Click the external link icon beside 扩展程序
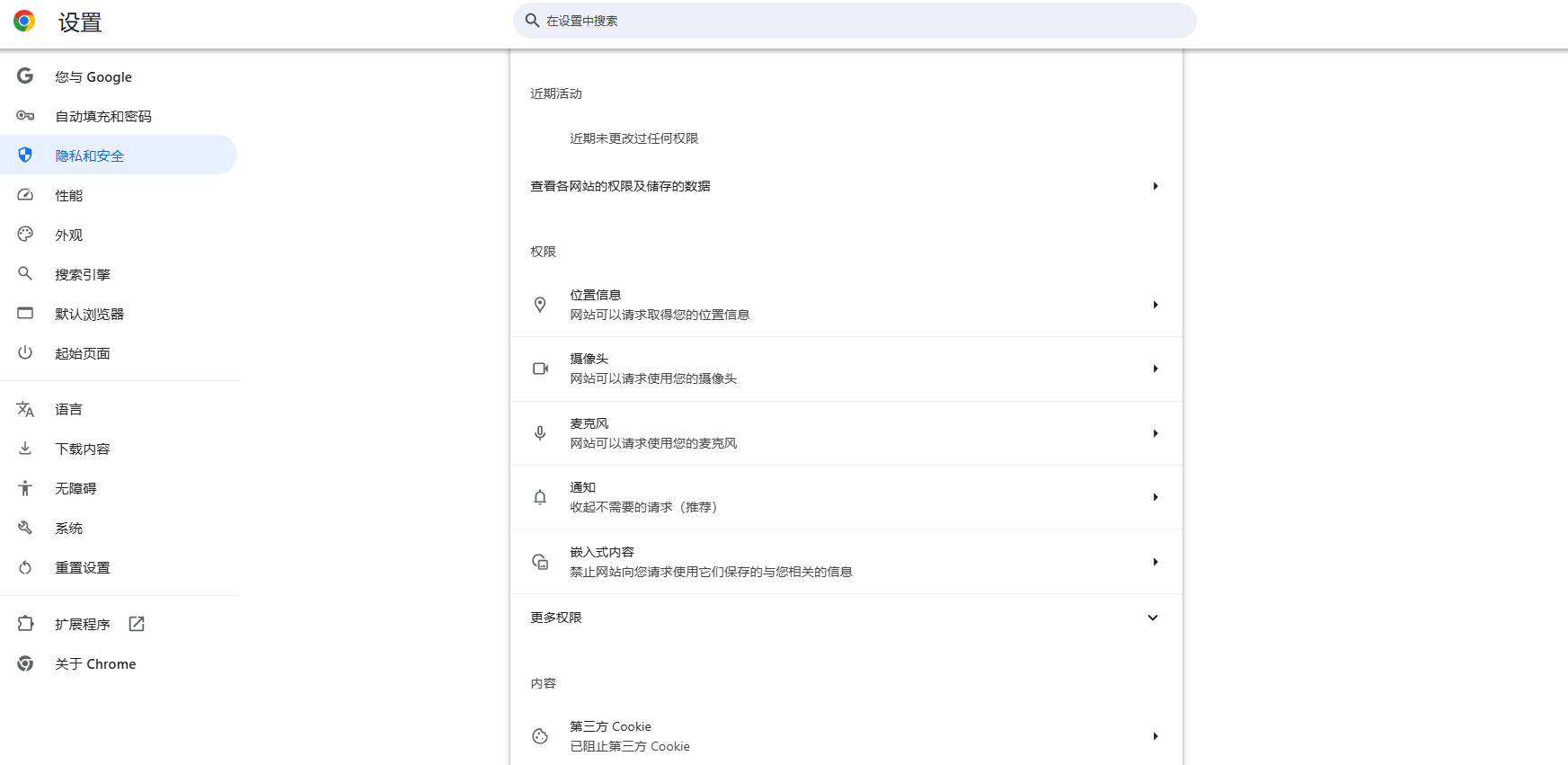This screenshot has width=1568, height=765. tap(137, 624)
